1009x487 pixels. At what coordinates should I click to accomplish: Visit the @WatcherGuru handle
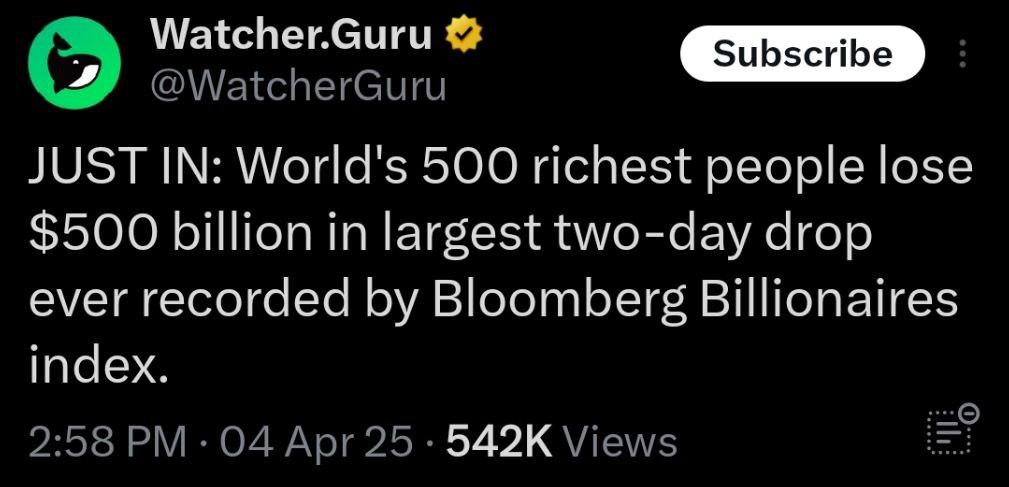click(x=298, y=86)
